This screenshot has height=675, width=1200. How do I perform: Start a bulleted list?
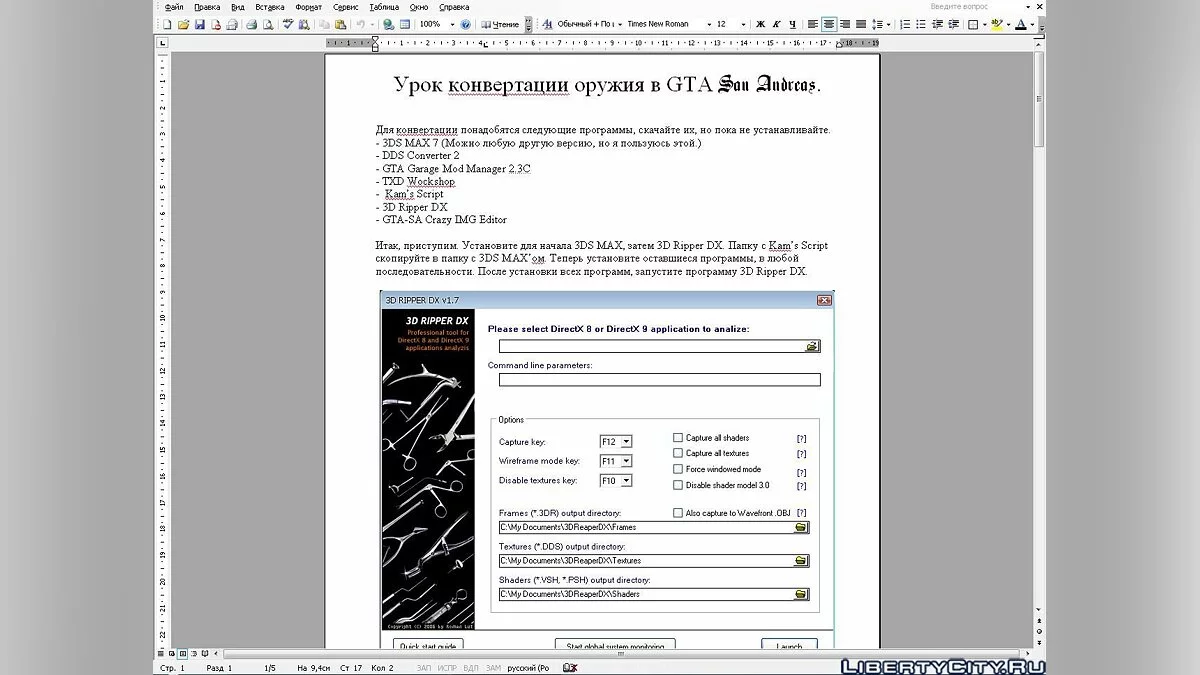click(921, 24)
